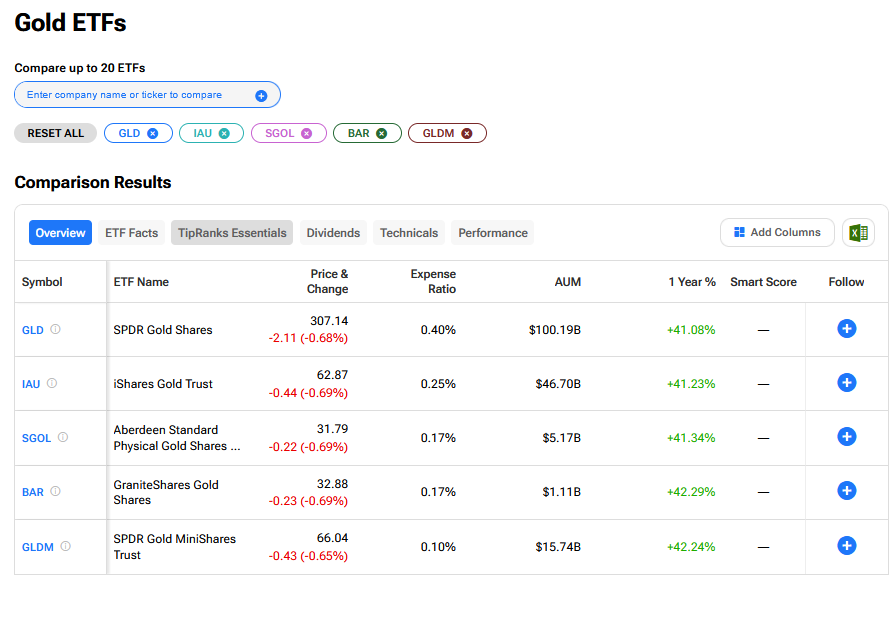Follow the GLD ETF plus icon

coord(846,329)
